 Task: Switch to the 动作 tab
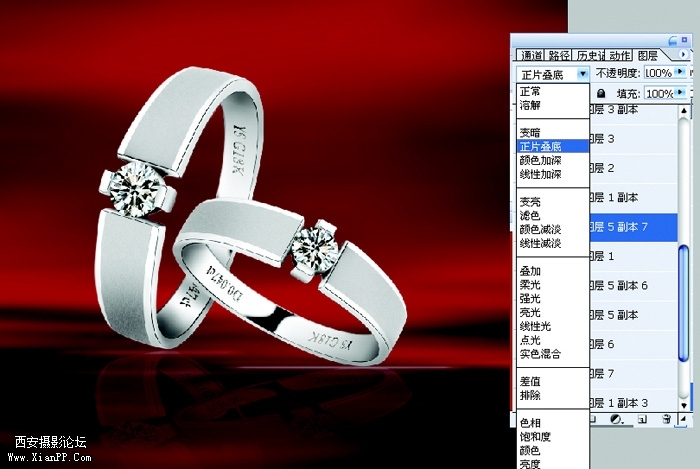[620, 55]
